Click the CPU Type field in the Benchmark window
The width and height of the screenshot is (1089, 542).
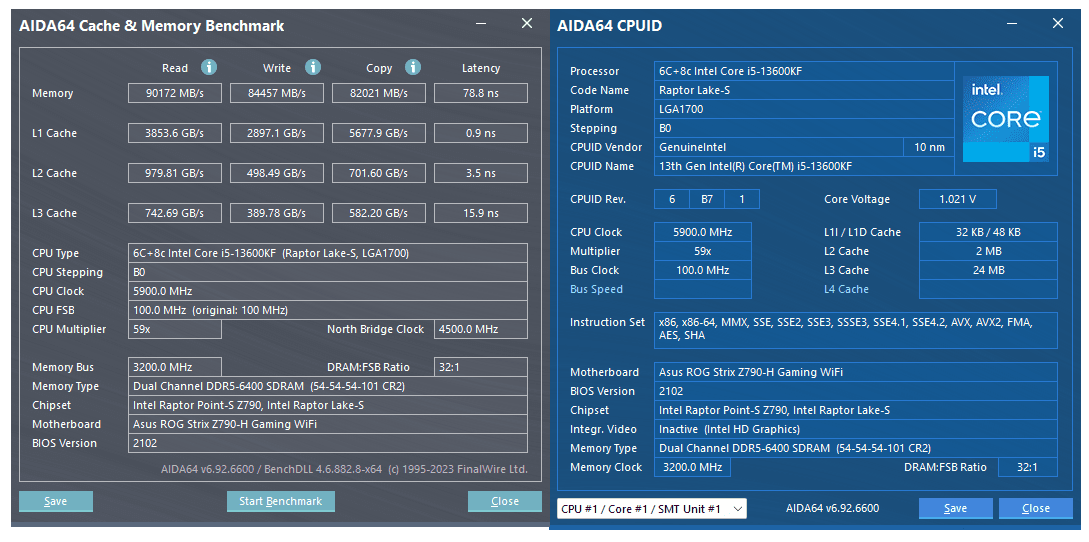click(x=328, y=253)
